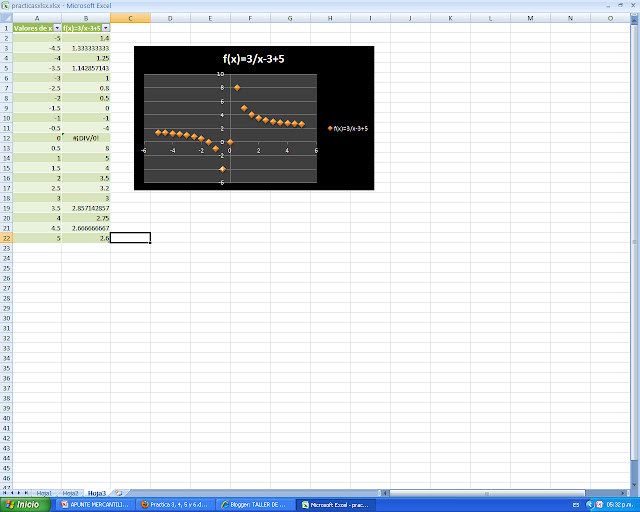Screen dimensions: 640x512
Task: Click cell containing 1.33333333
Action: (x=86, y=48)
